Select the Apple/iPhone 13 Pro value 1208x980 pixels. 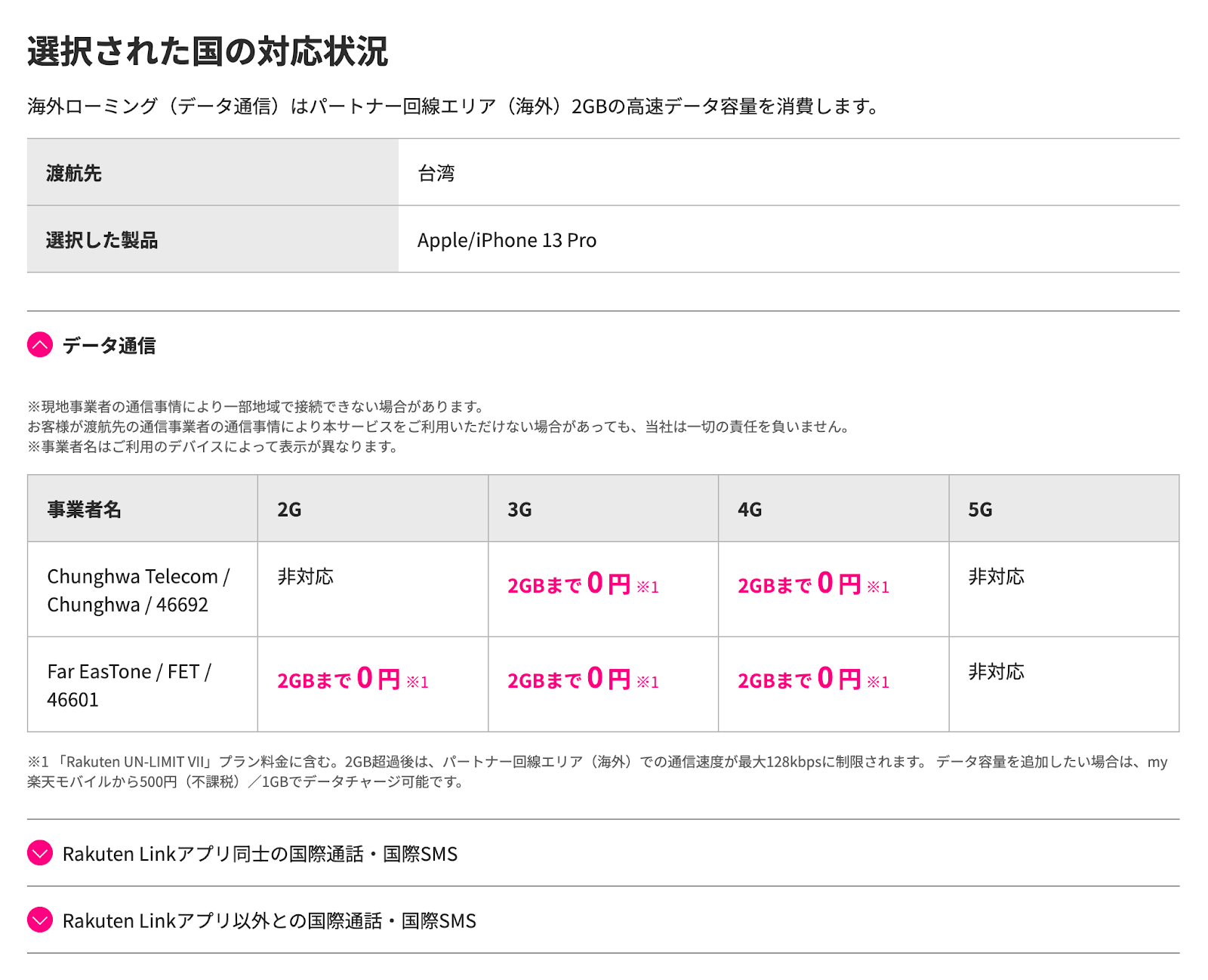507,240
